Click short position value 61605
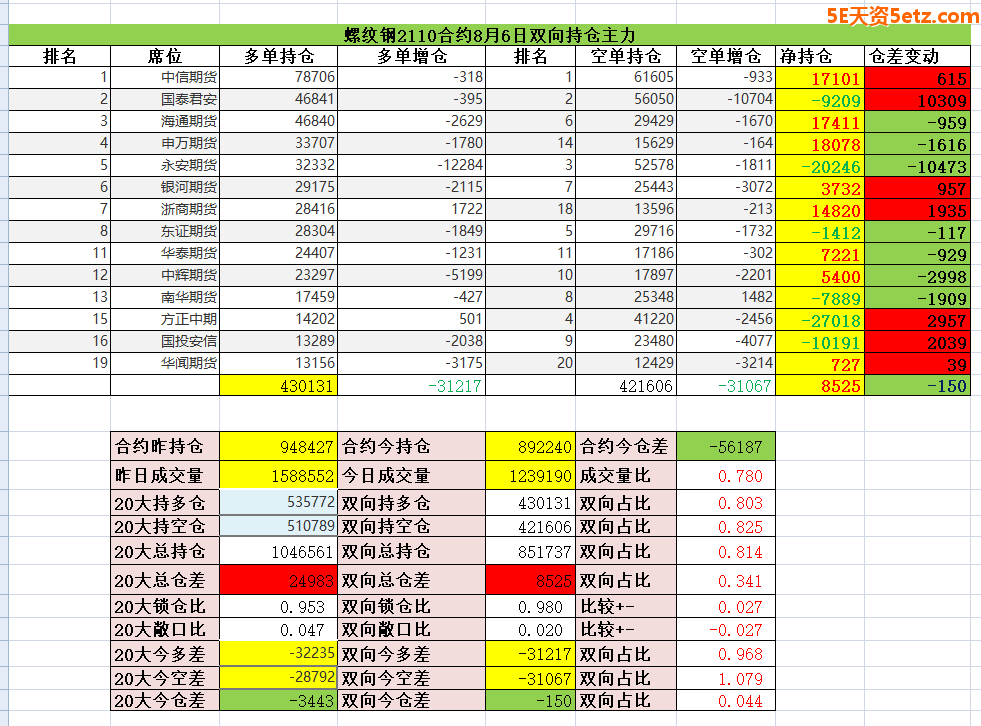Viewport: 981px width, 726px height. point(626,78)
